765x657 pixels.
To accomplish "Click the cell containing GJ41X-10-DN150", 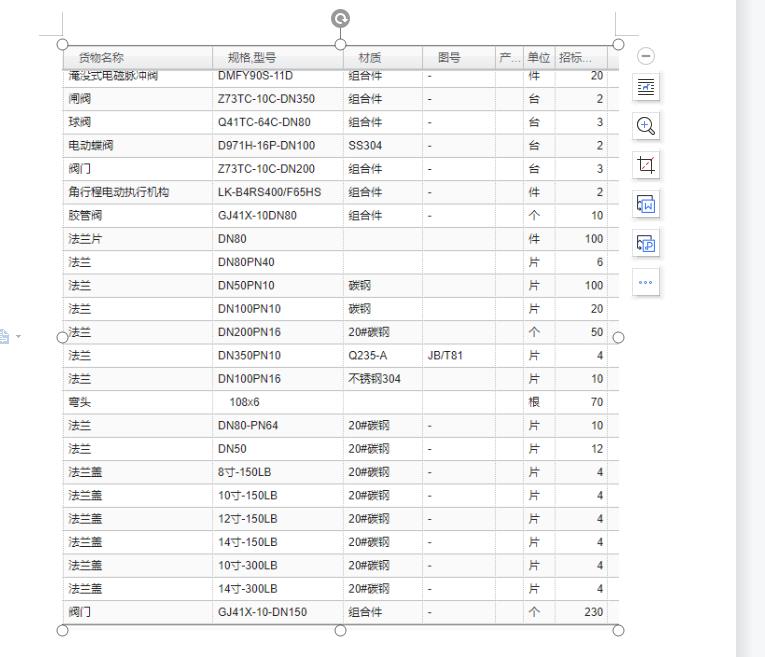I will 262,612.
